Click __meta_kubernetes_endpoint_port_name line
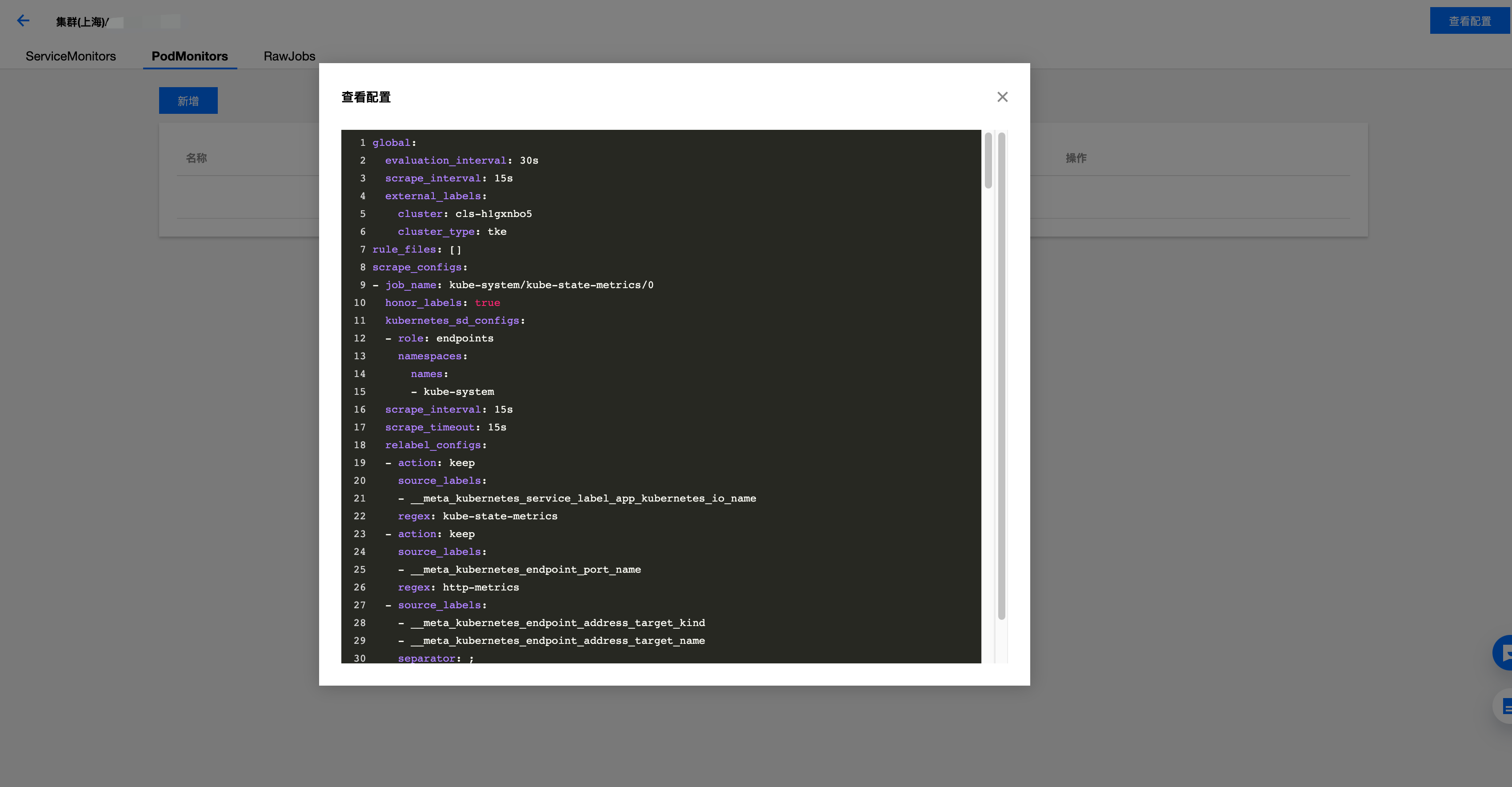The height and width of the screenshot is (787, 1512). point(520,570)
